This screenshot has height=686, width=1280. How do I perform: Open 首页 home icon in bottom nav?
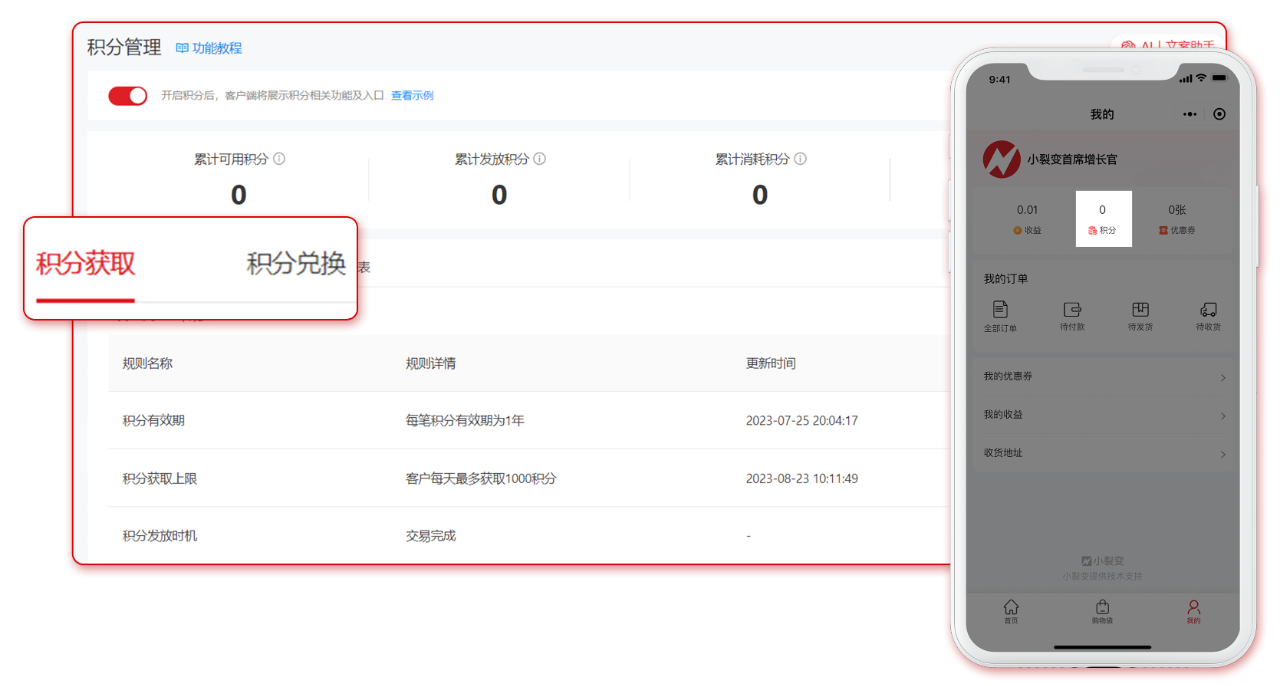click(1011, 608)
